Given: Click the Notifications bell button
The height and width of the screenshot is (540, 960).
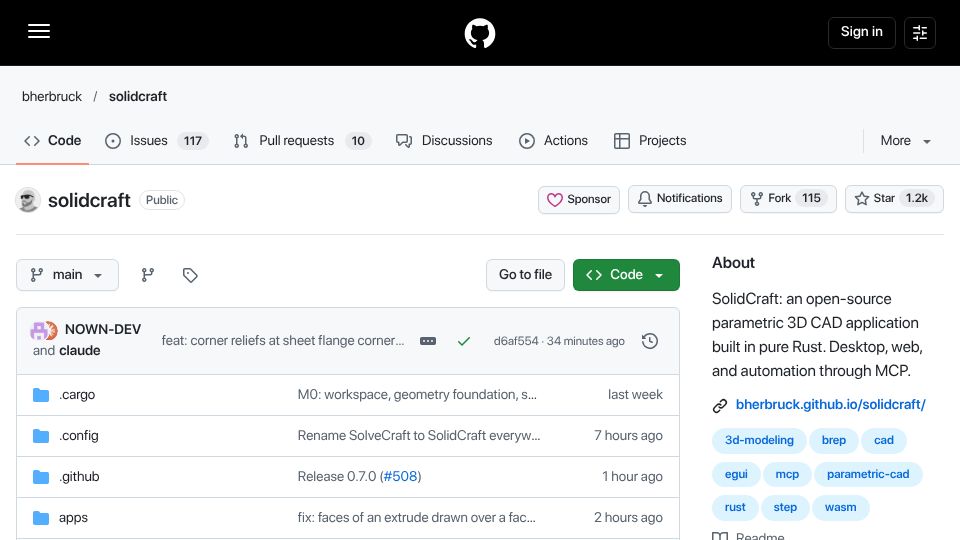Looking at the screenshot, I should (680, 199).
